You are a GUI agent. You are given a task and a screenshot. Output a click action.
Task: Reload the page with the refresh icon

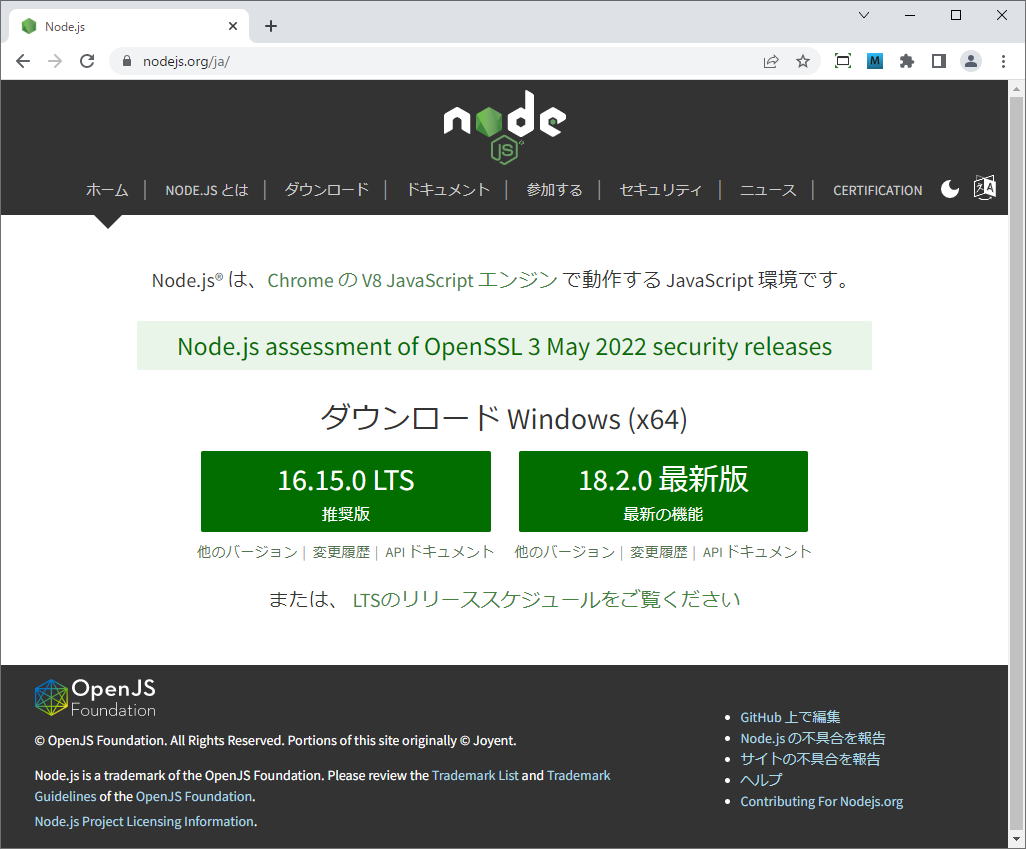87,61
